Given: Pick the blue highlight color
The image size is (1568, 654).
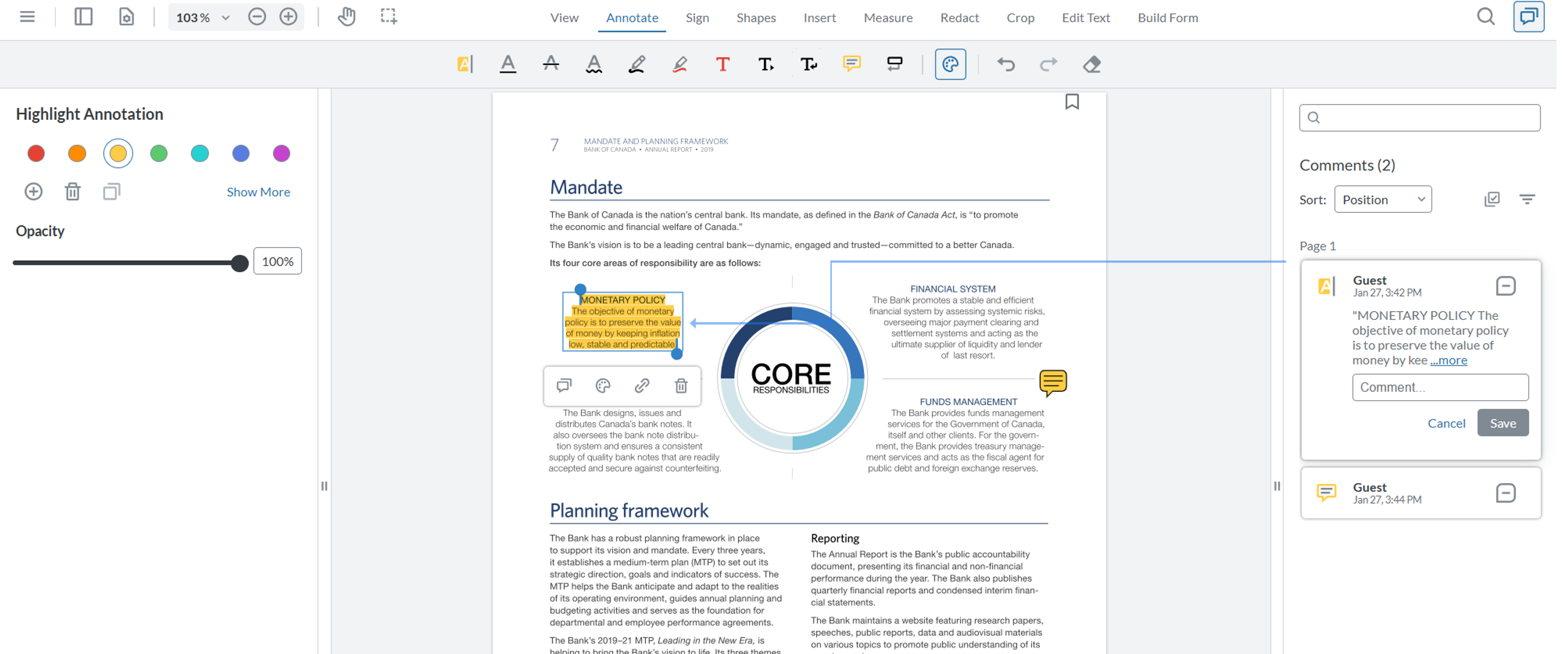Looking at the screenshot, I should 241,153.
